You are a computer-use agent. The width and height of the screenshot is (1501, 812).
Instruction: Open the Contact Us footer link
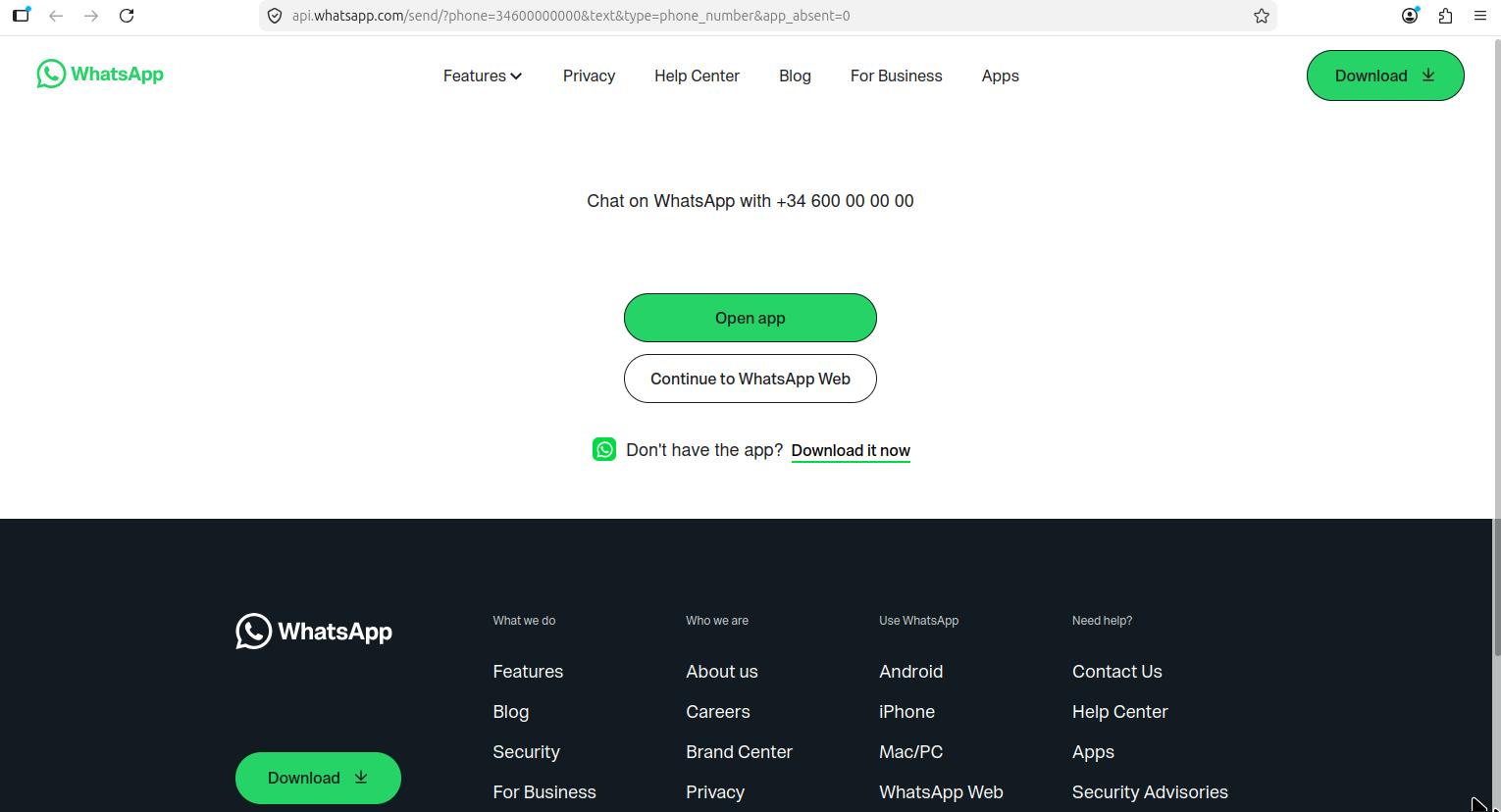click(x=1117, y=672)
